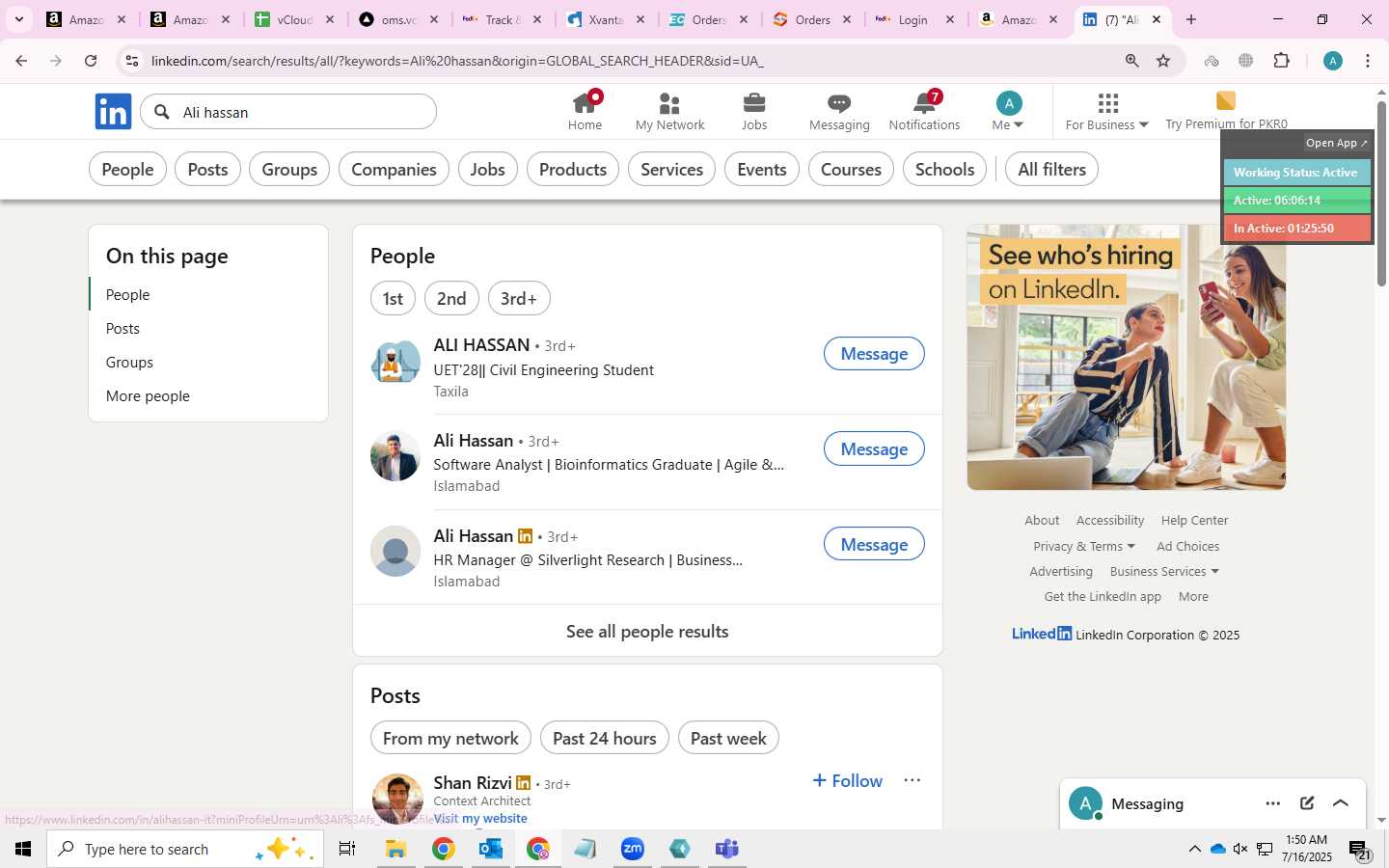Image resolution: width=1389 pixels, height=868 pixels.
Task: Select the Companies filter pill
Action: point(394,170)
